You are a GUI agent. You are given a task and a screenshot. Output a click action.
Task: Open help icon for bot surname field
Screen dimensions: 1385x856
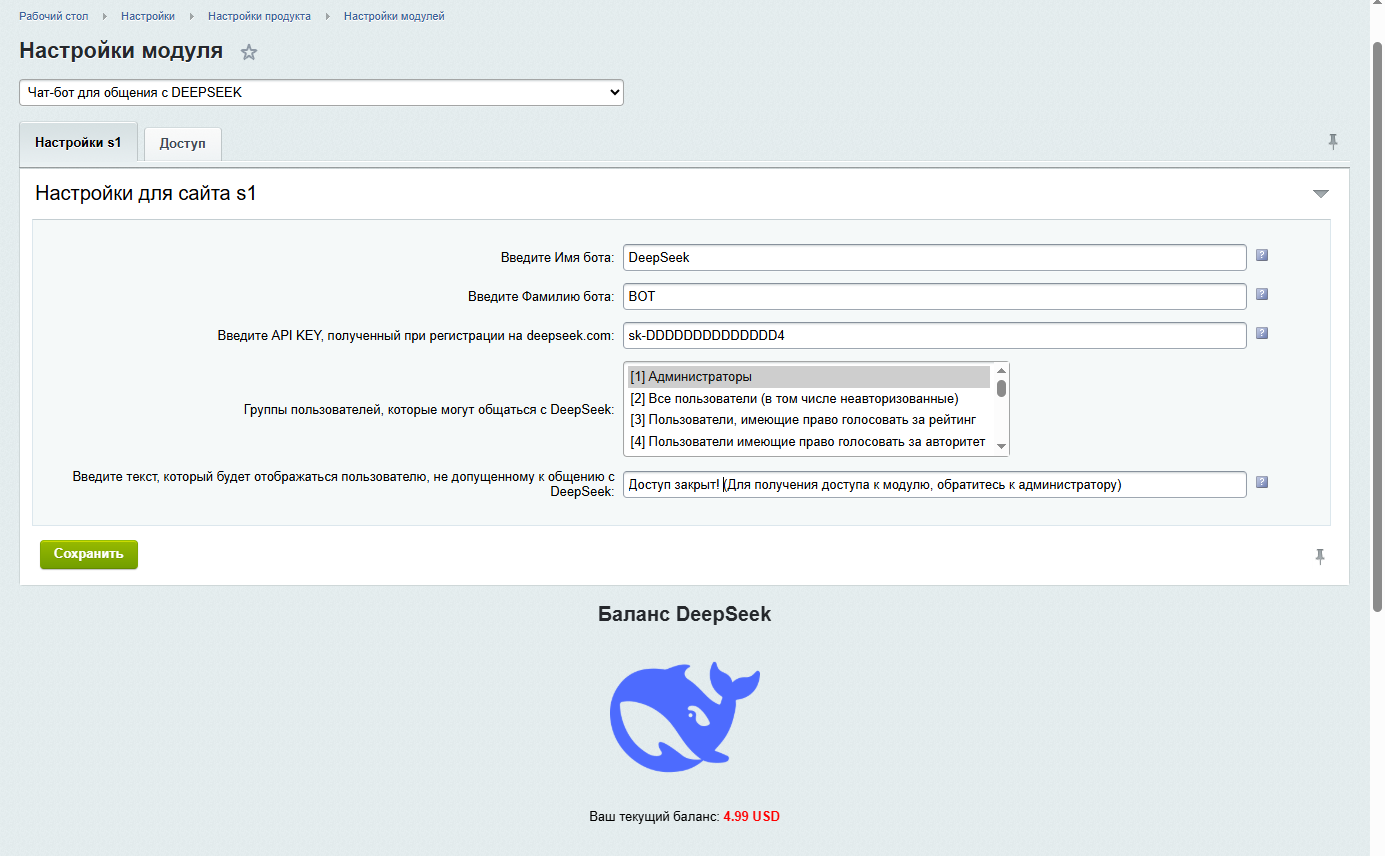click(x=1261, y=294)
